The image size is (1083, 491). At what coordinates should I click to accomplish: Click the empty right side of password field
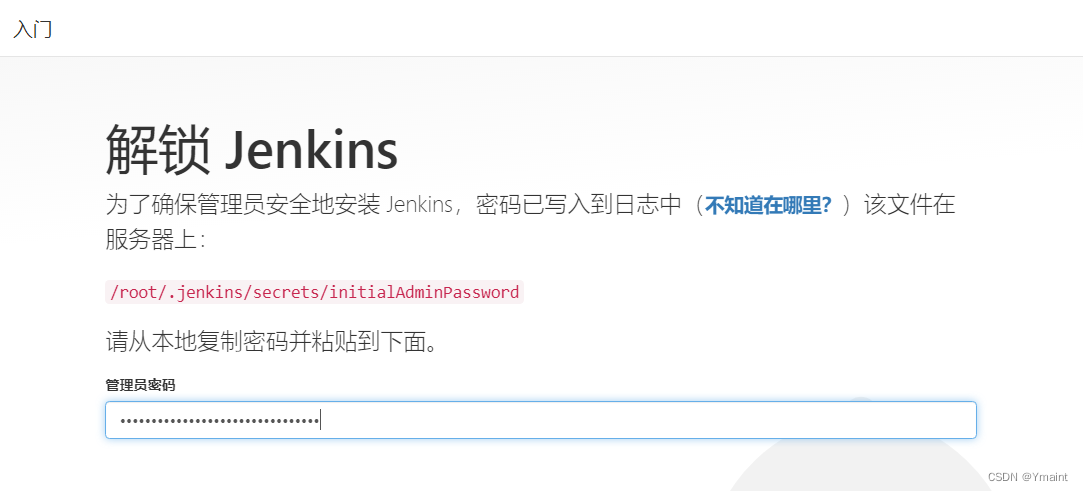point(649,420)
